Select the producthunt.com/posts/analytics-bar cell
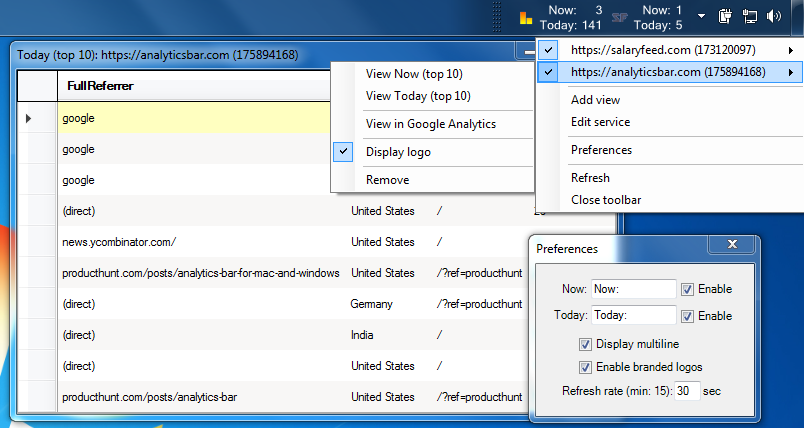Image resolution: width=804 pixels, height=428 pixels. click(x=202, y=397)
